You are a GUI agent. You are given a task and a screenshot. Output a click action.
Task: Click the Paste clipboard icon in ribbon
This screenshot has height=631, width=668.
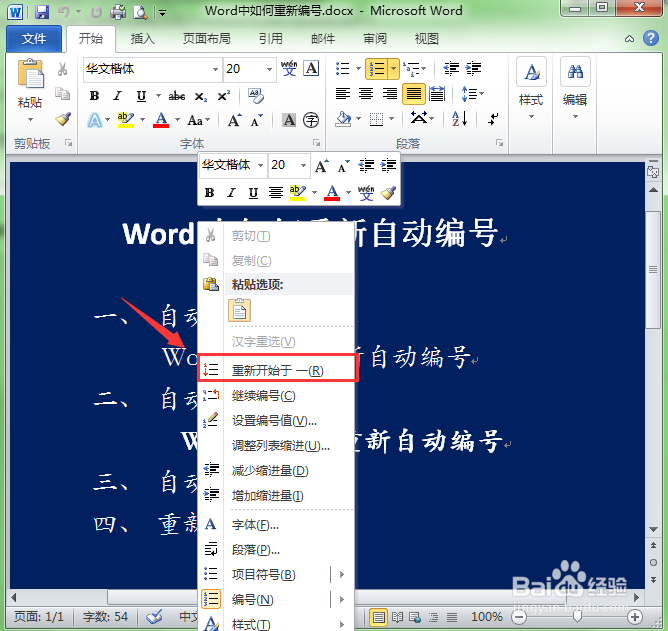point(30,75)
